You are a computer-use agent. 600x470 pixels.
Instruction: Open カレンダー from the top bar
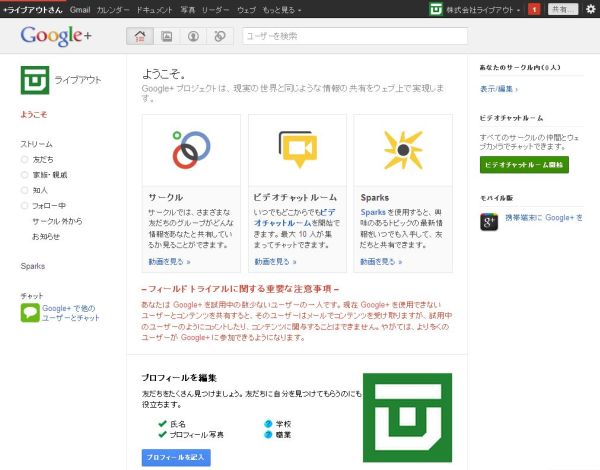click(113, 10)
